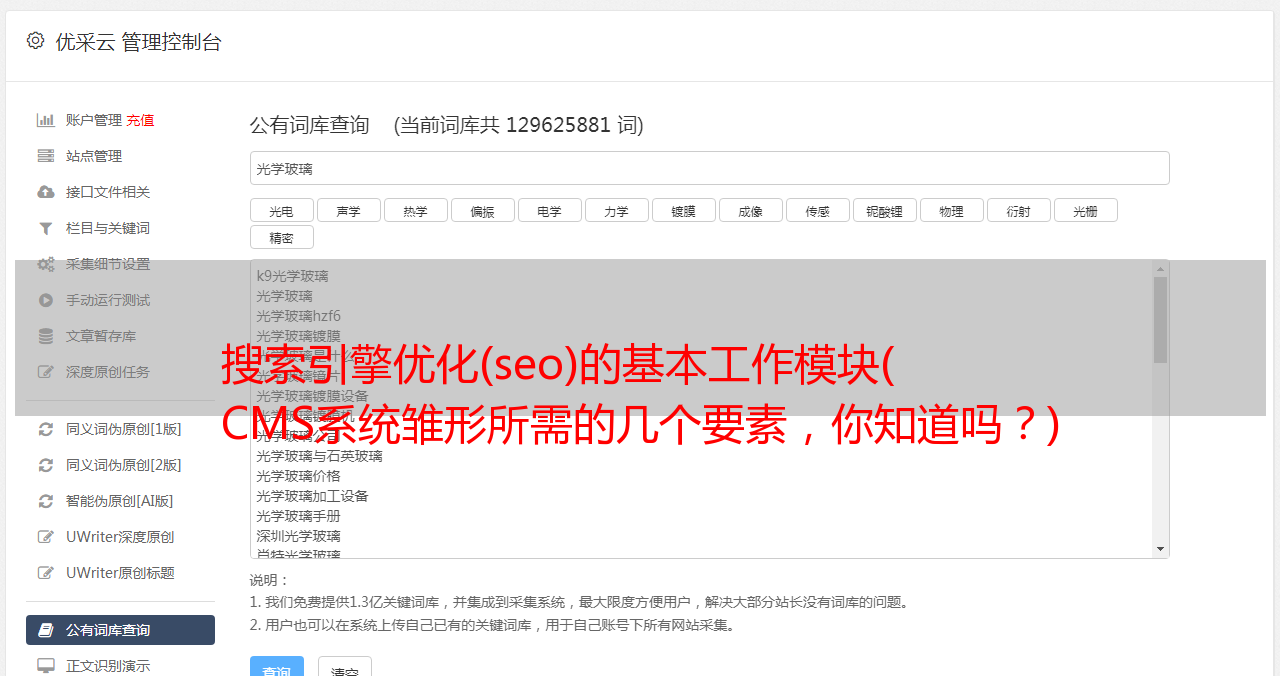Select 光学玻璃价格 in the results list
Screen dimensions: 1280x676
[298, 476]
